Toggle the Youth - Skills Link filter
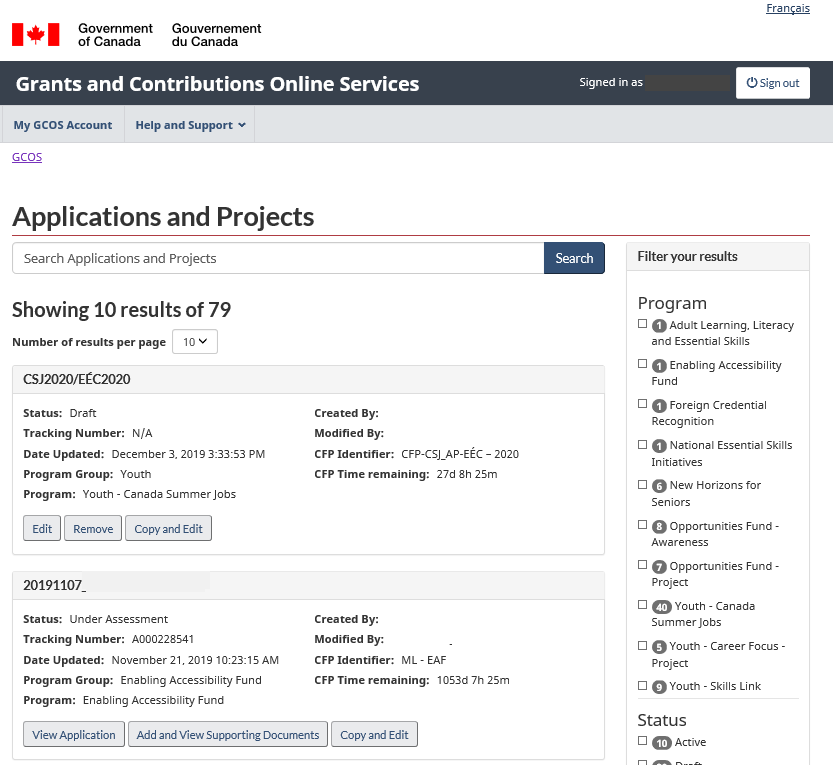The width and height of the screenshot is (833, 765). (x=643, y=686)
